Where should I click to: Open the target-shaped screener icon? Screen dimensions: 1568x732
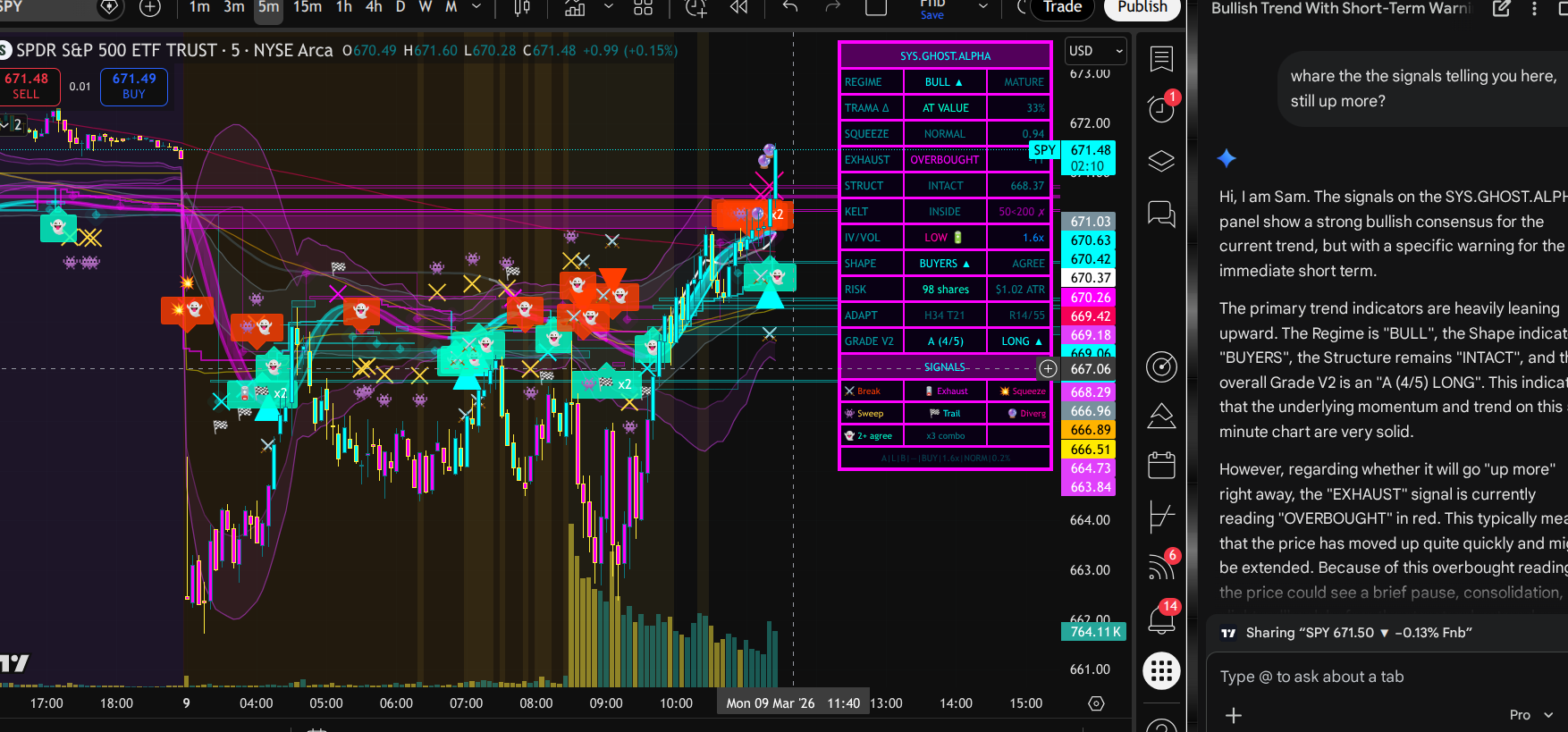point(1161,366)
